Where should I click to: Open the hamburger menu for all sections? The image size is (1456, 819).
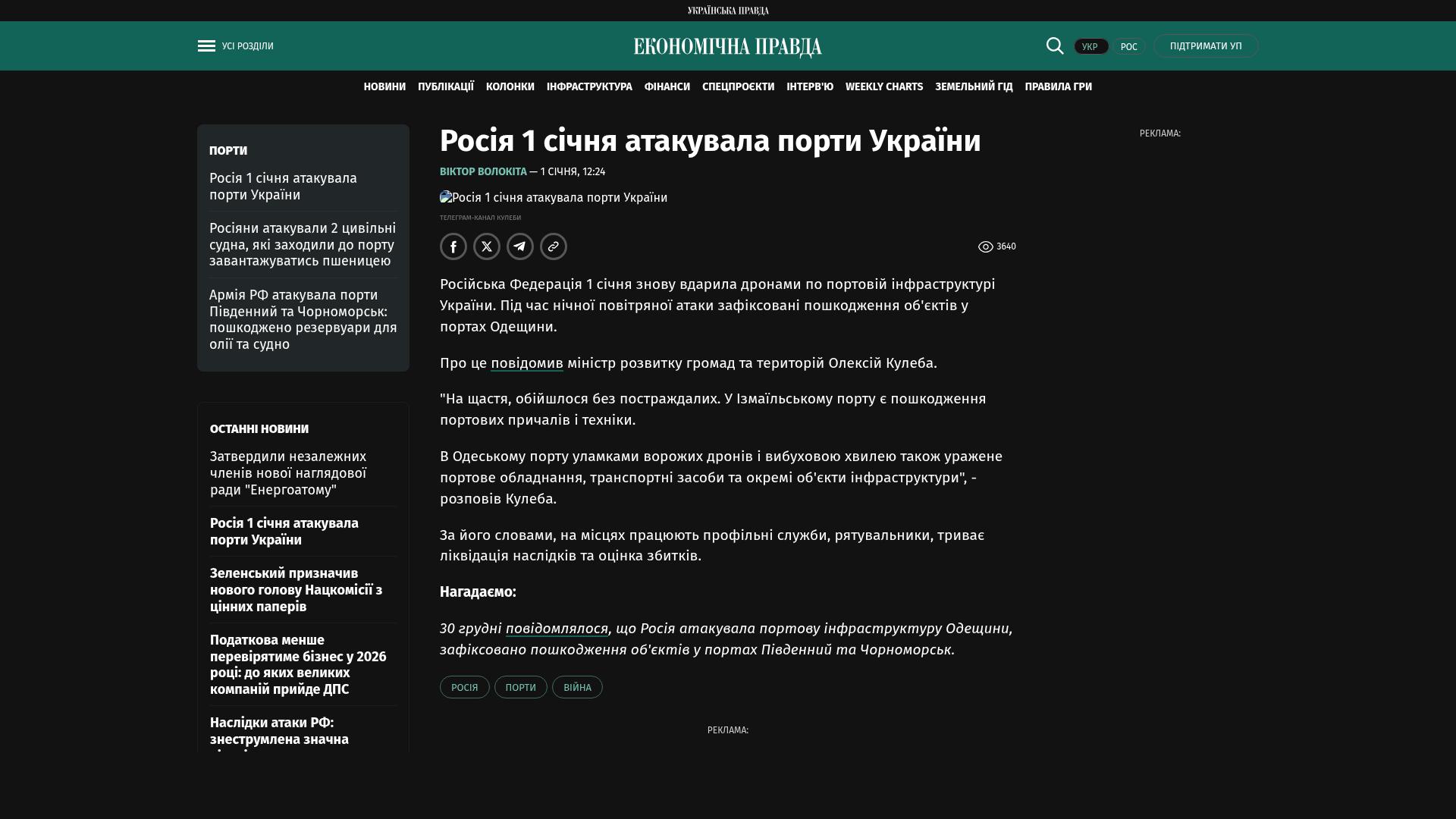(206, 46)
